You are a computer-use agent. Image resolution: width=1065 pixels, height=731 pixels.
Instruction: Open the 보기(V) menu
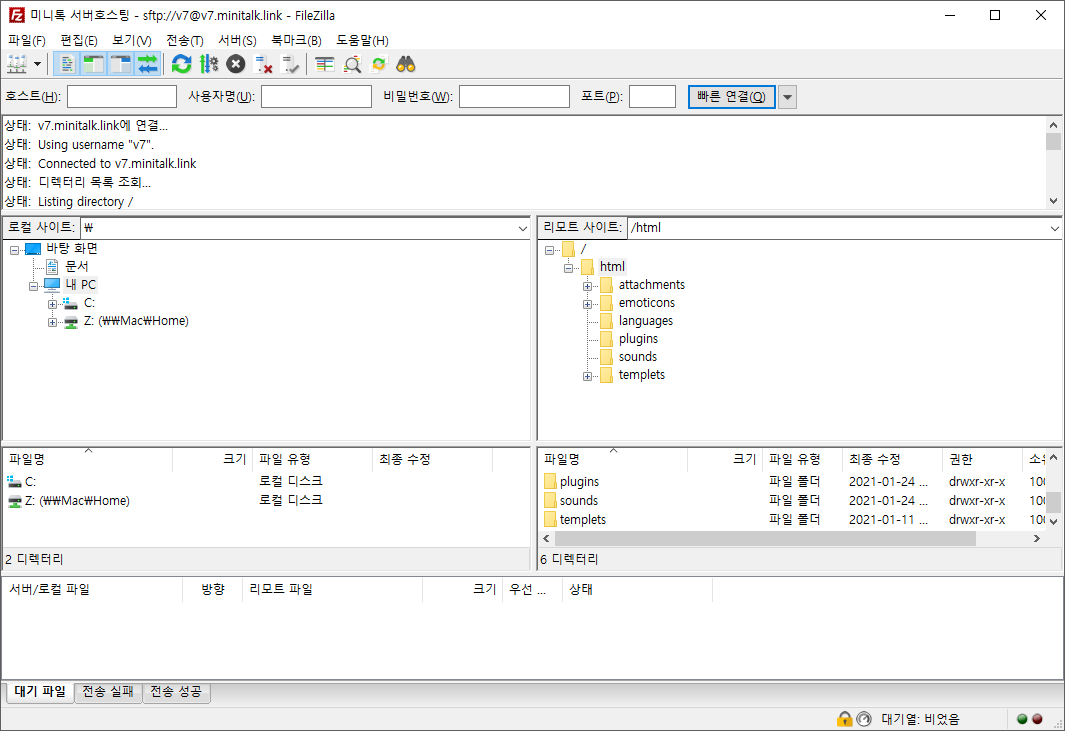point(132,41)
